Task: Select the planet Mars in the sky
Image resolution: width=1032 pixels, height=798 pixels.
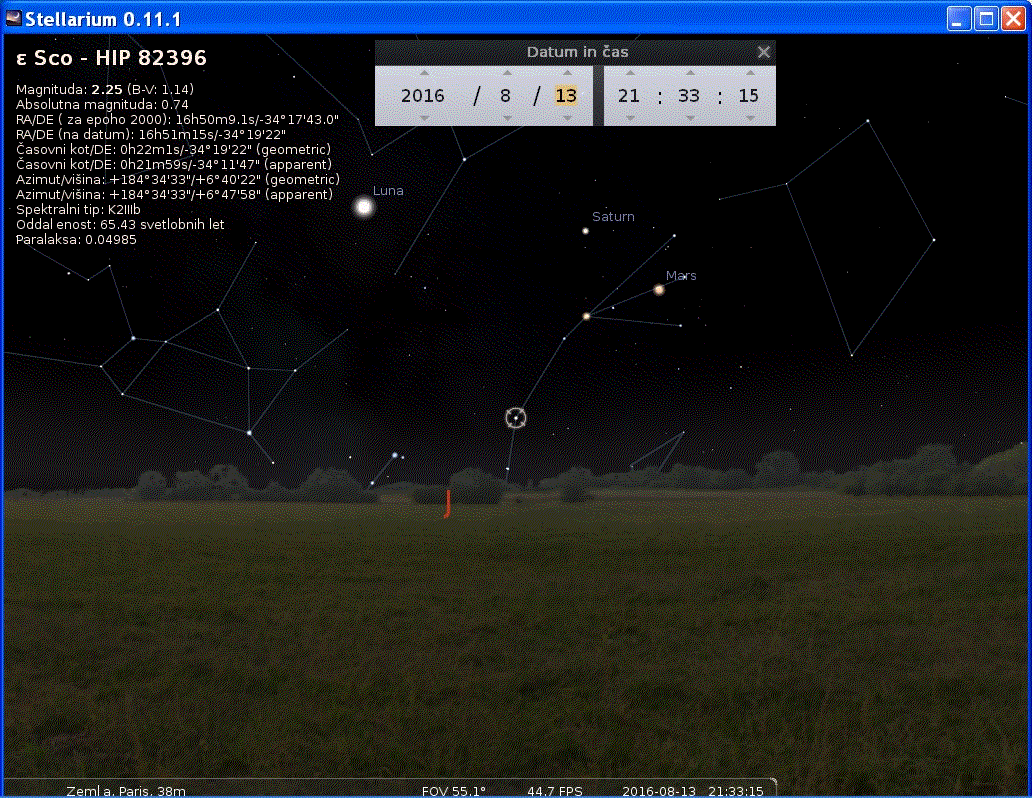Action: (659, 290)
